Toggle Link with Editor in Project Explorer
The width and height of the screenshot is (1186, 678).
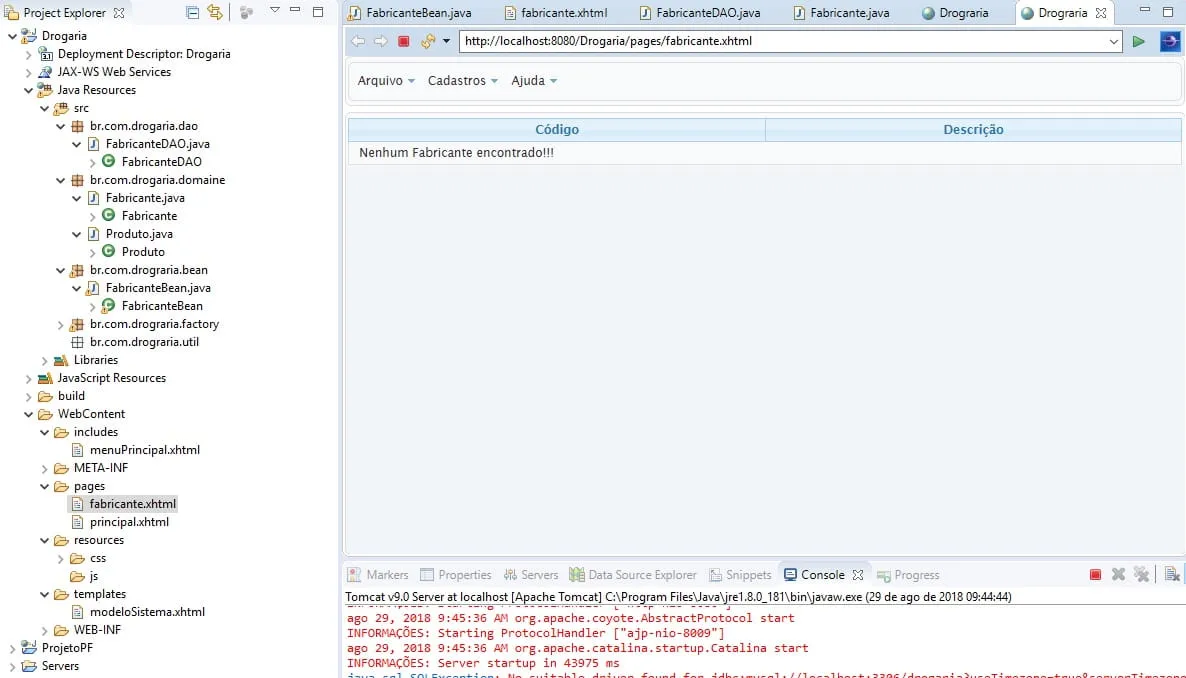215,12
